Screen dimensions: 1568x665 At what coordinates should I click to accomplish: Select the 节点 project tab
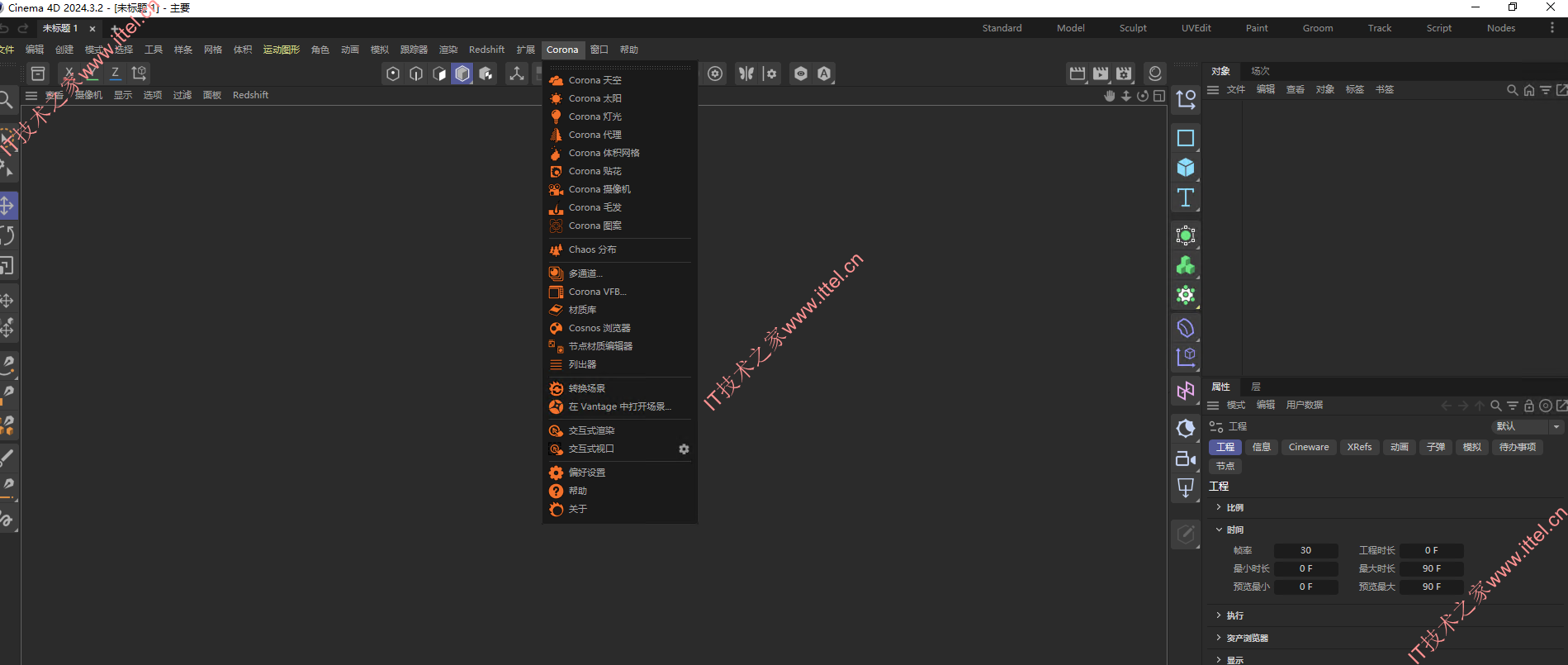tap(1225, 466)
